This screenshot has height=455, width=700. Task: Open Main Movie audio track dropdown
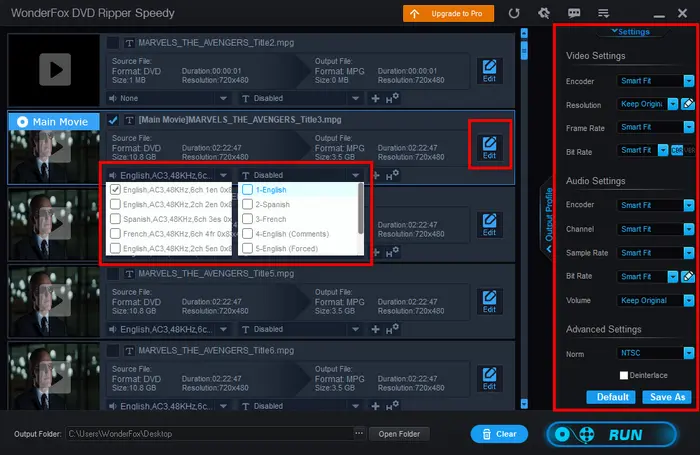(x=169, y=175)
